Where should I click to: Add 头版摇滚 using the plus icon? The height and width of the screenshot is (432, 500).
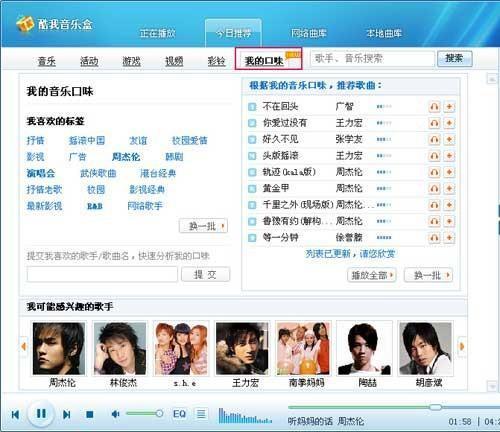click(449, 156)
